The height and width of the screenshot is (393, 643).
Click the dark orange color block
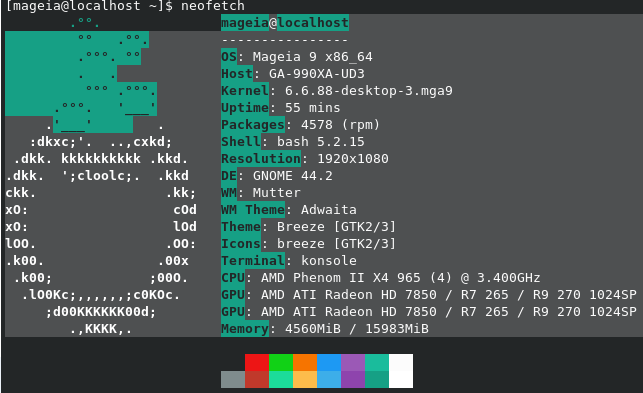click(x=305, y=363)
